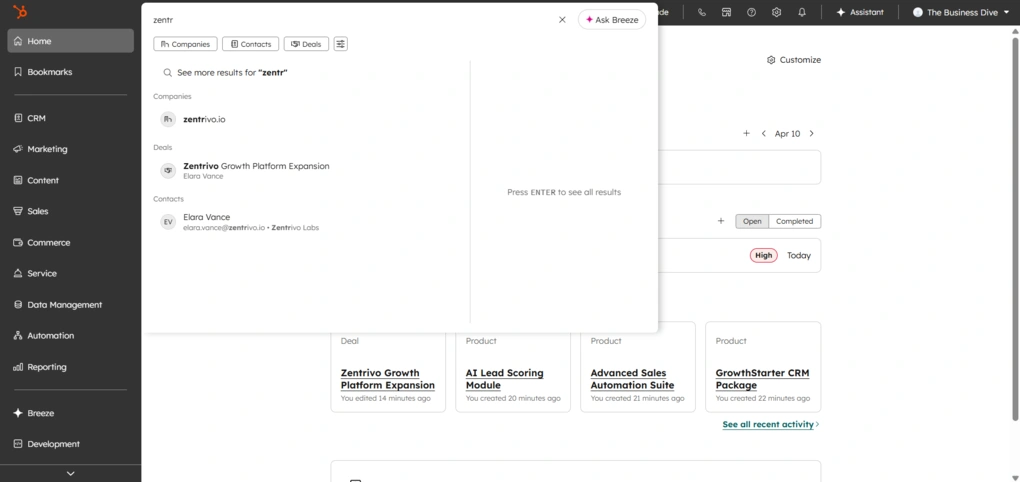
Task: Click See more results for zentr
Action: (x=225, y=73)
